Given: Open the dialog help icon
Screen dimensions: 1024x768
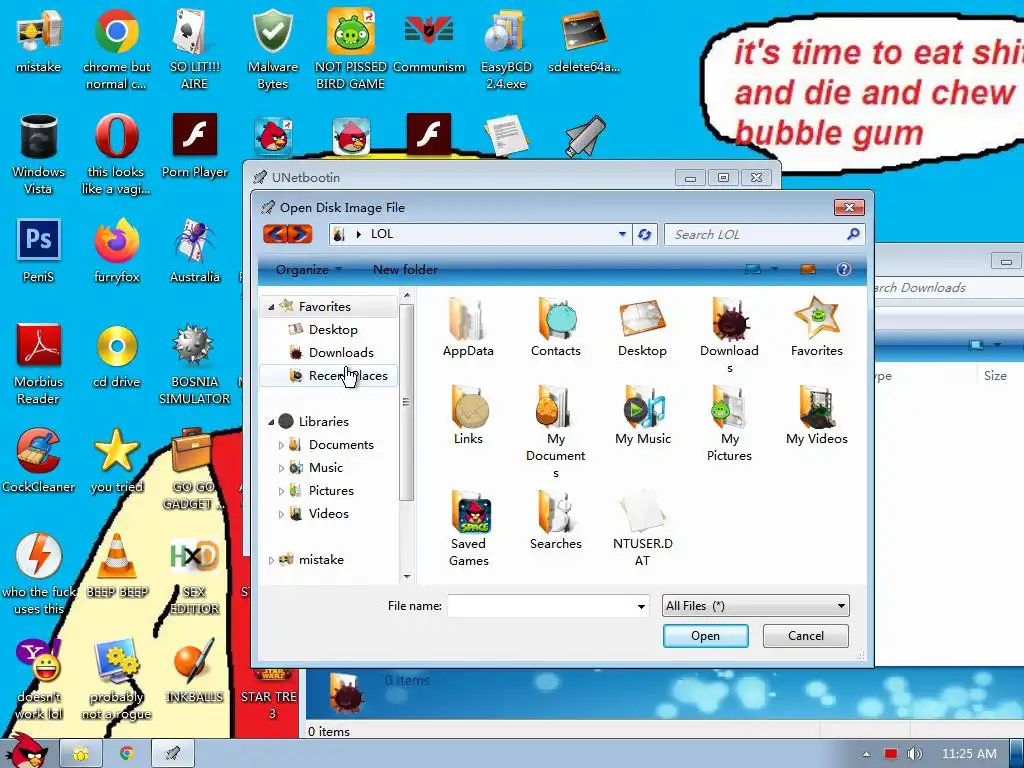Looking at the screenshot, I should coord(843,269).
